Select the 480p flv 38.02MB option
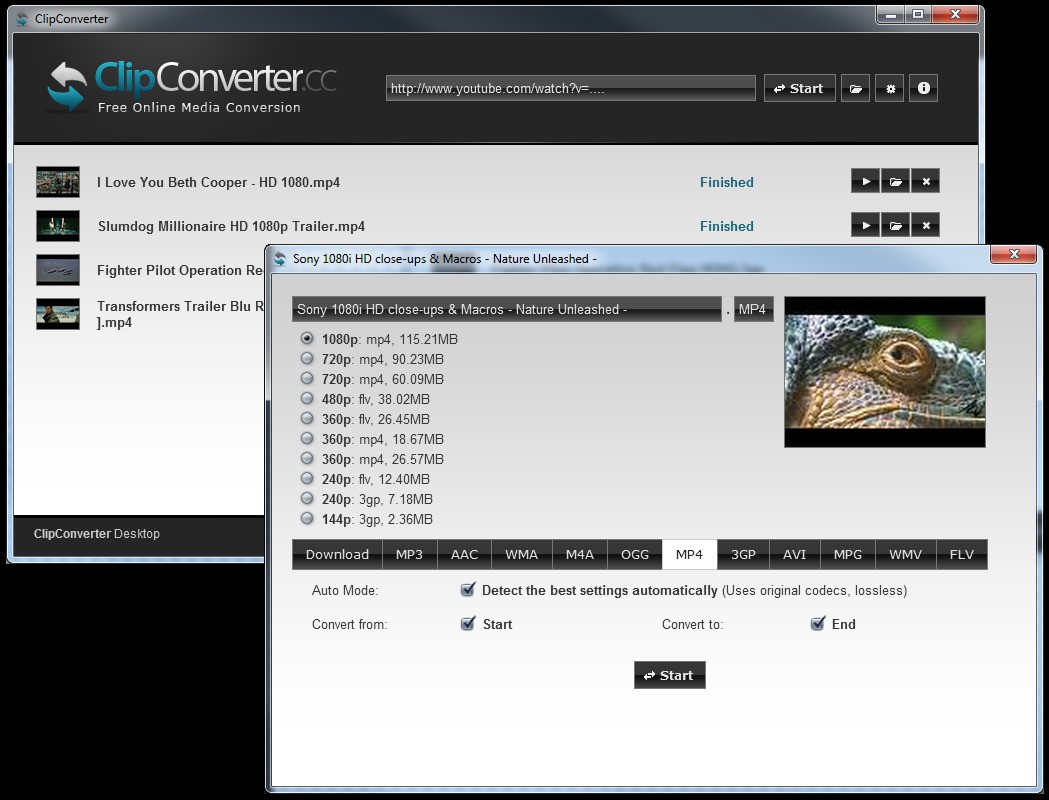 tap(307, 399)
